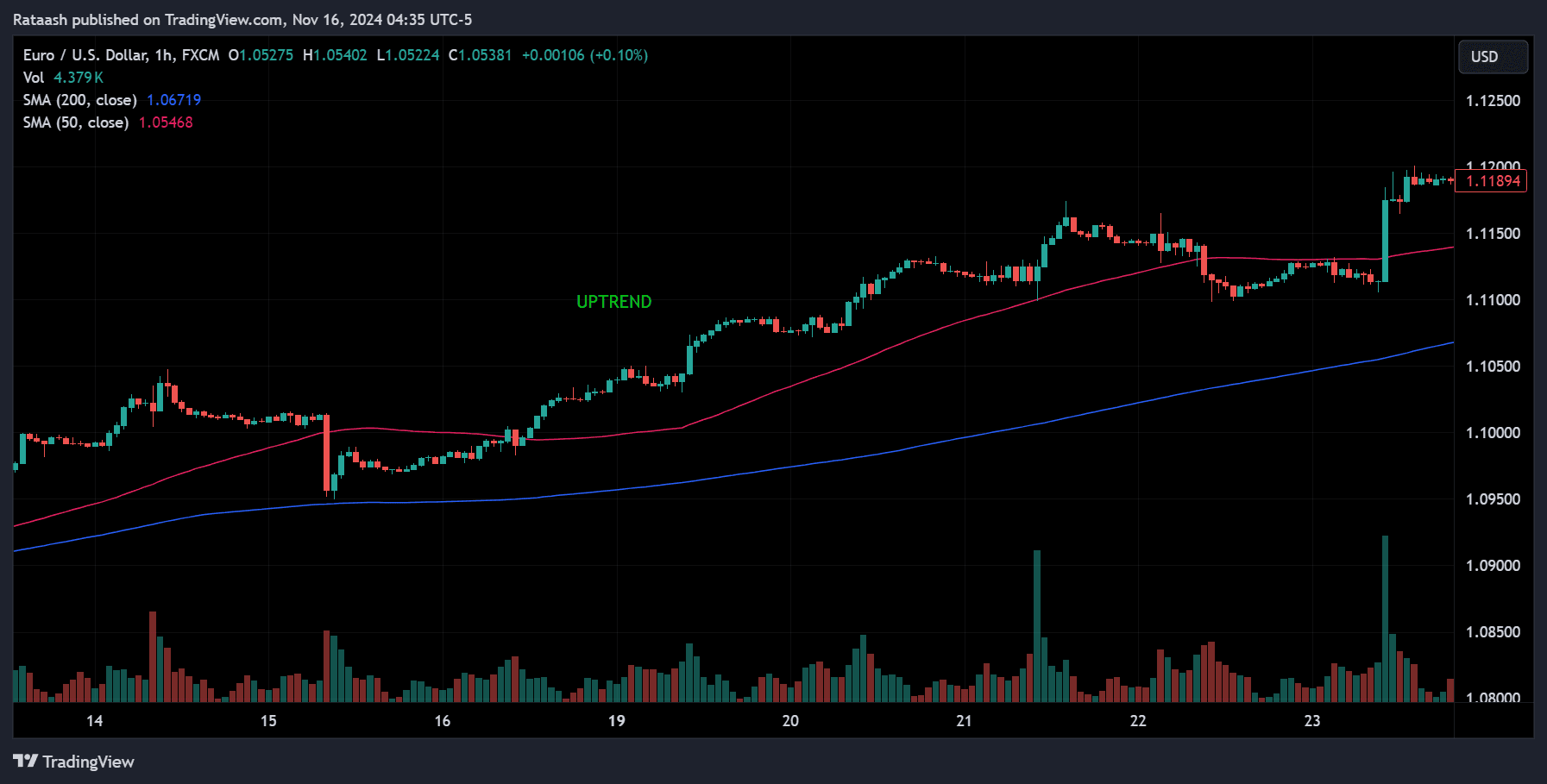Click the Vol 4.379K legend entry
1547x784 pixels.
pyautogui.click(x=62, y=77)
